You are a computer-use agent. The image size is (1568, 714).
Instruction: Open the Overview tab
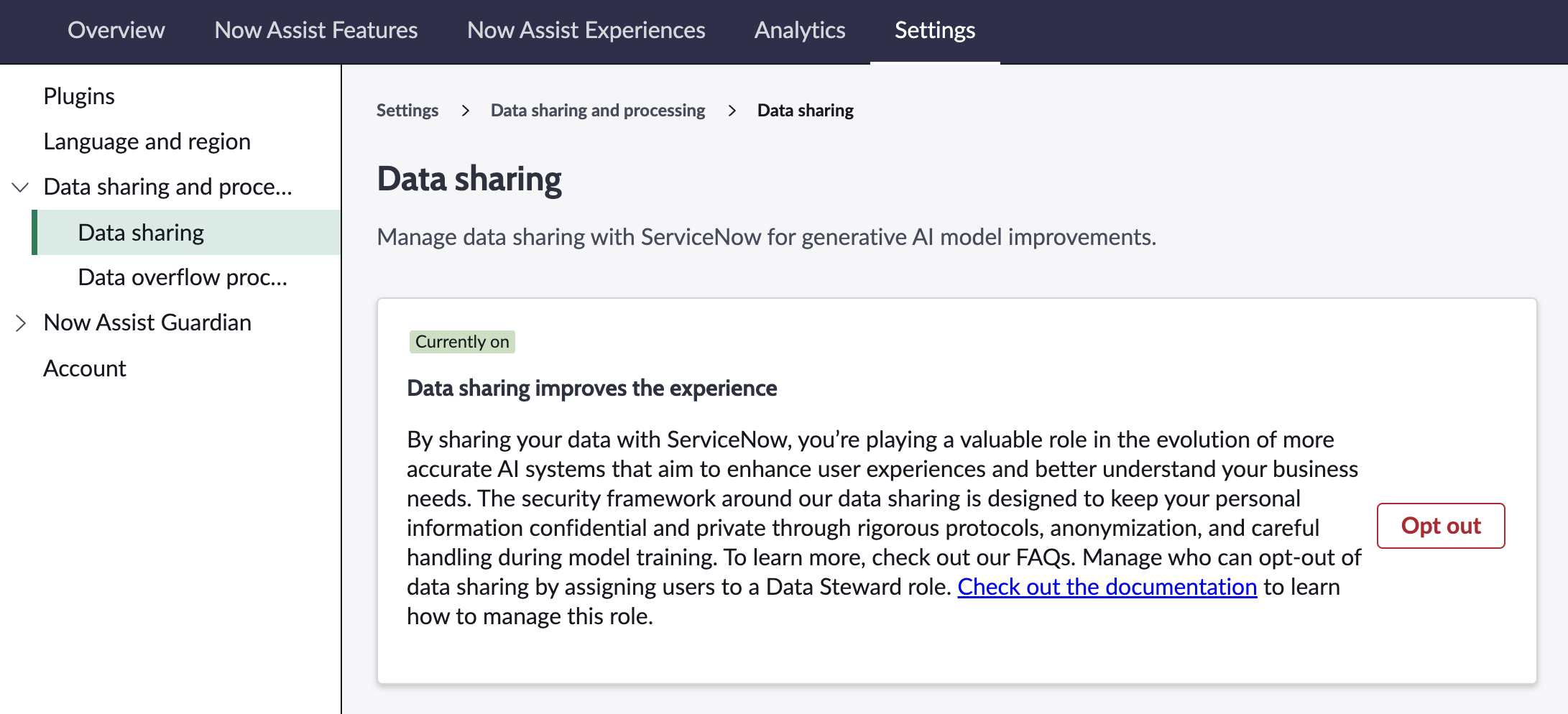click(x=116, y=30)
